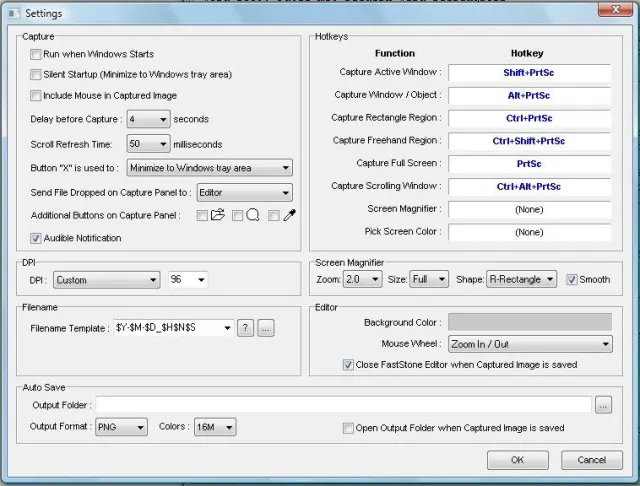Click the Capture Full Screen hotkey field
This screenshot has width=640, height=486.
[x=529, y=163]
